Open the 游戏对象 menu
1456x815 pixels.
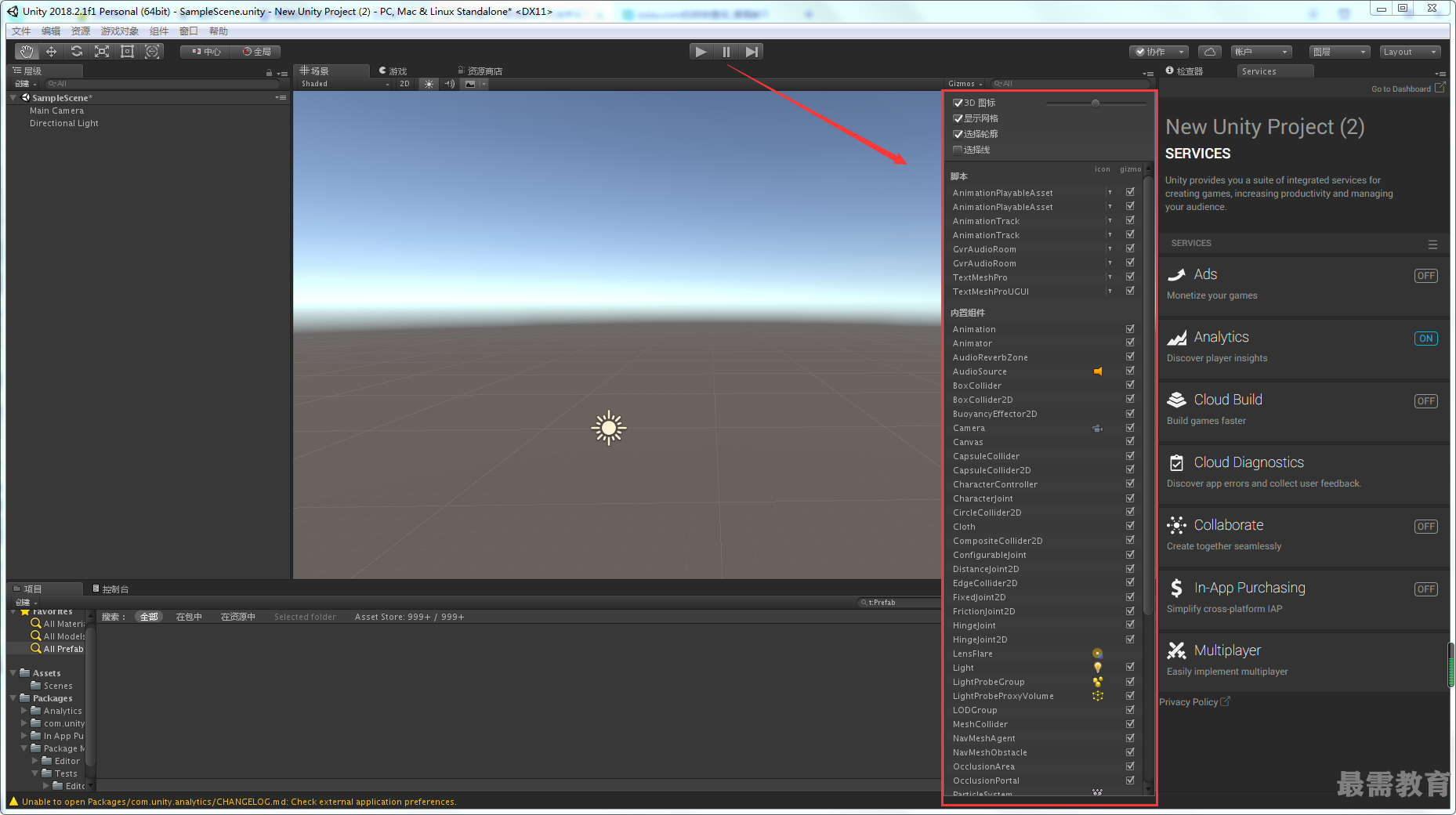[x=120, y=31]
